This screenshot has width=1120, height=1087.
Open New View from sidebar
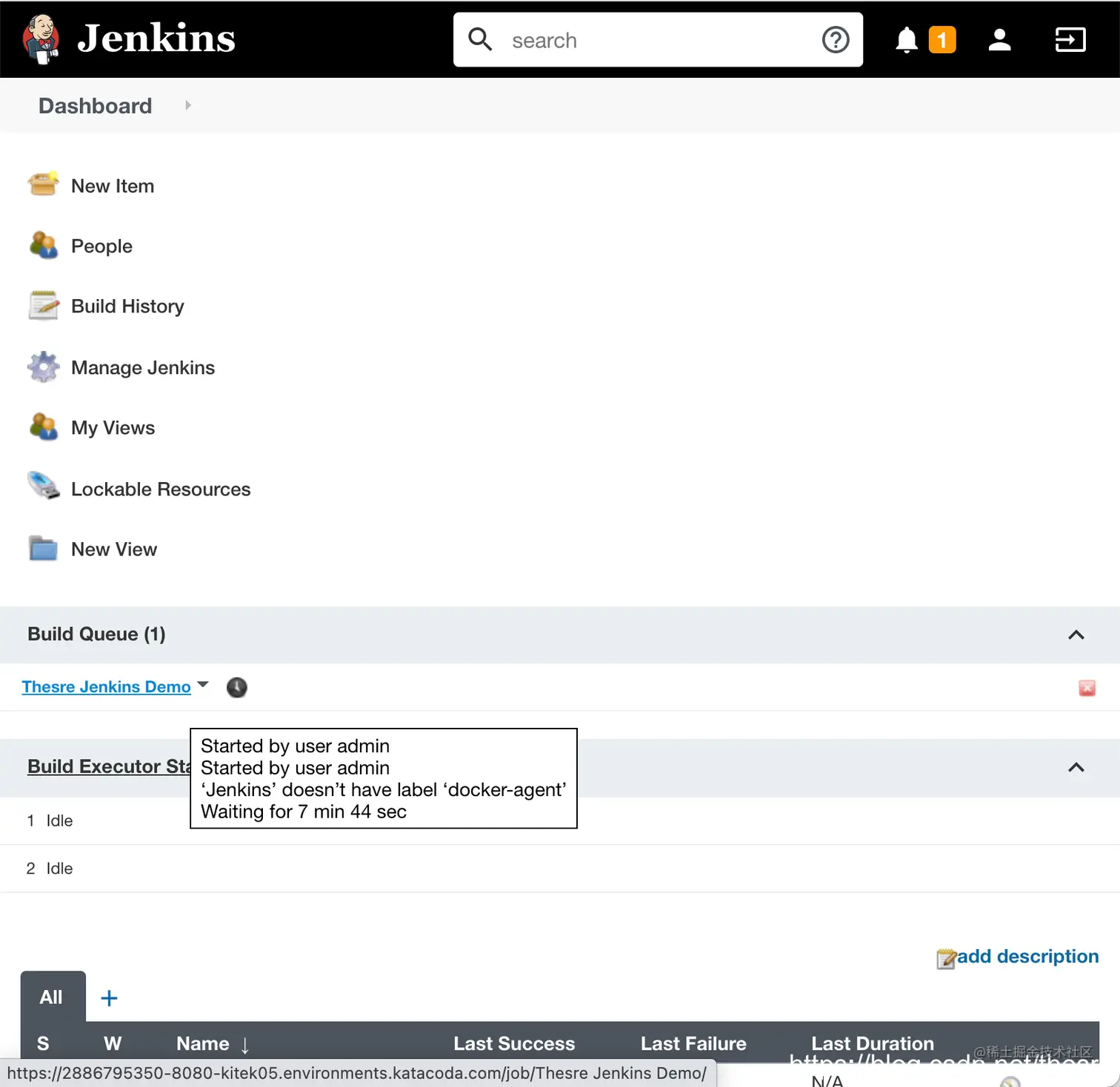114,549
